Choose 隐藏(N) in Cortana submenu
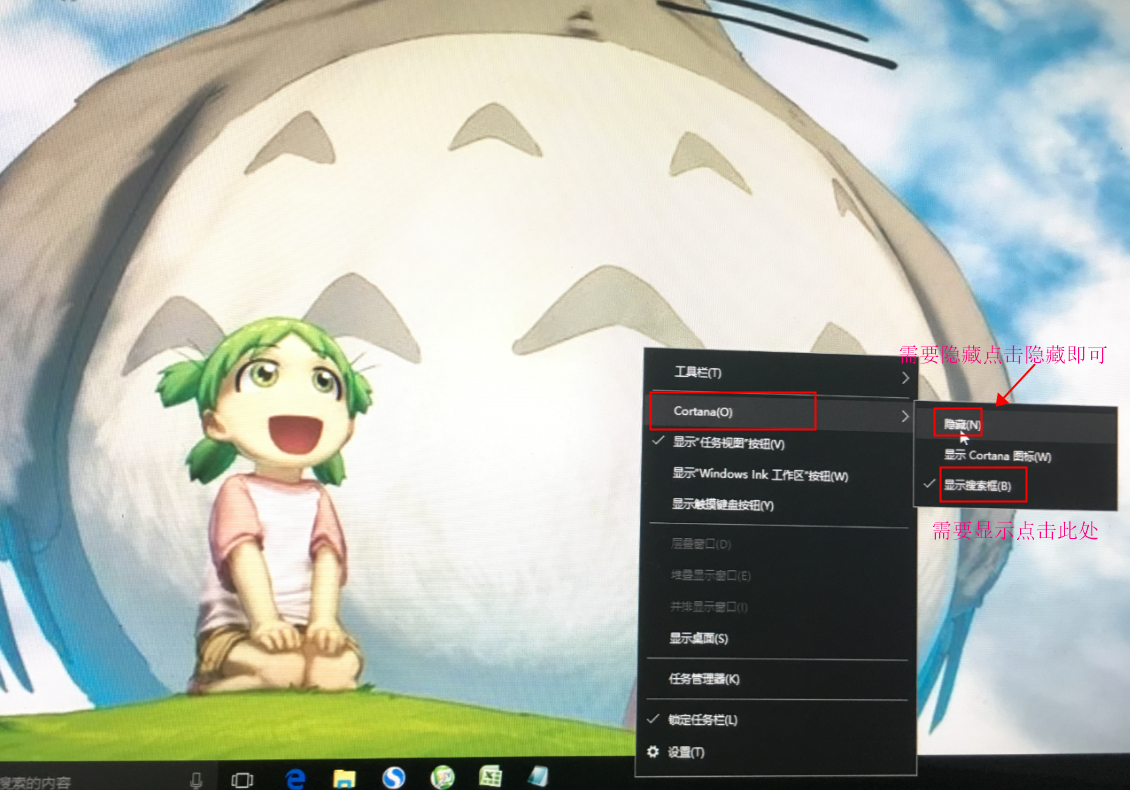Image resolution: width=1130 pixels, height=790 pixels. [1016, 425]
